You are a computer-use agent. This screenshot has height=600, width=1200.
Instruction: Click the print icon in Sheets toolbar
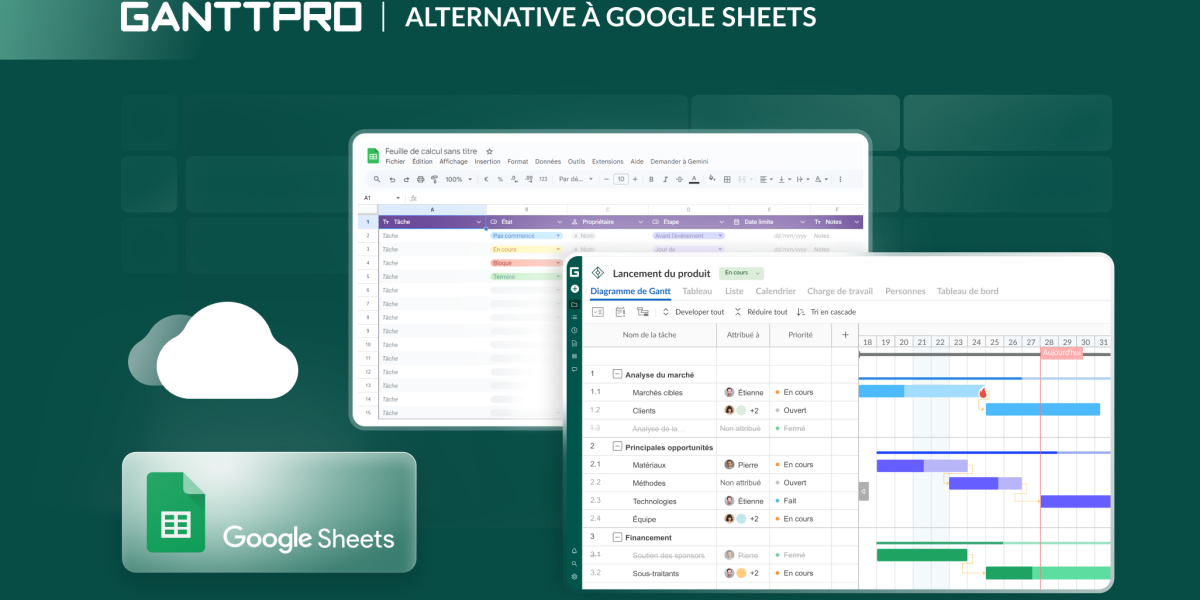pyautogui.click(x=420, y=179)
